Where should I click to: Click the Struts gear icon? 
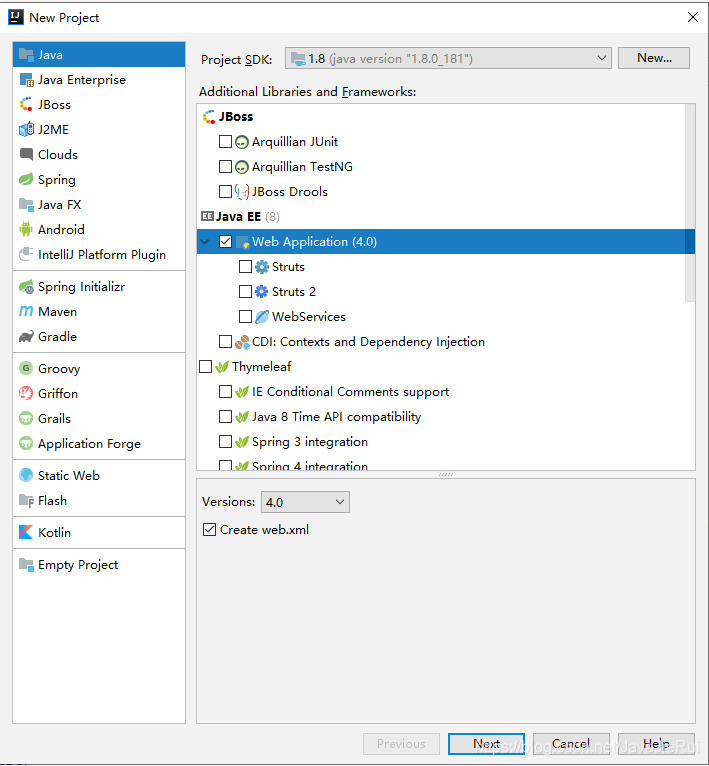tap(262, 267)
